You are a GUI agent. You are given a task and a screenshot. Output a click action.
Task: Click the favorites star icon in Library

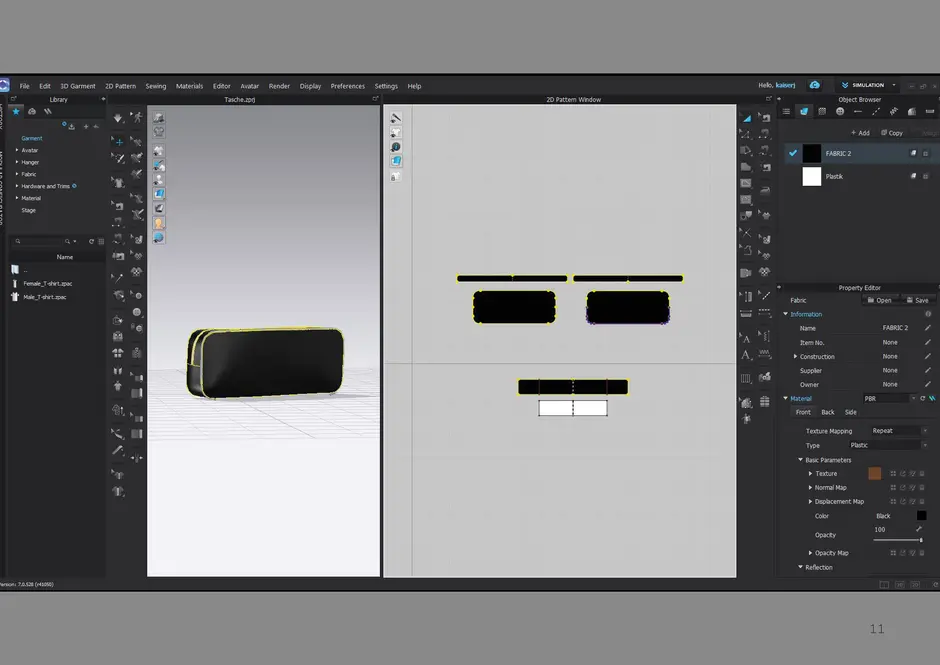point(16,112)
